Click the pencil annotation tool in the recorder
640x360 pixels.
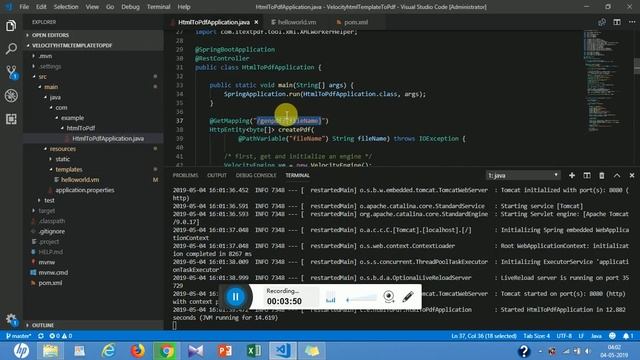click(408, 296)
